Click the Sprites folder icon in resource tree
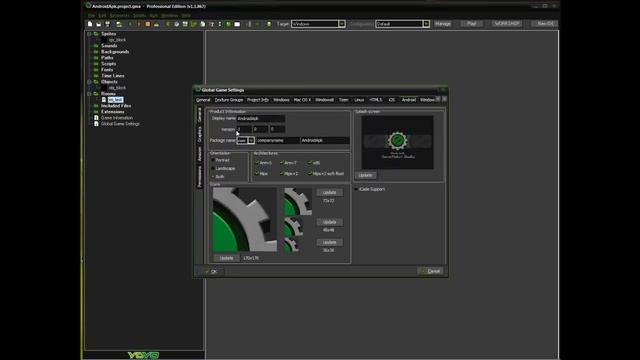The image size is (640, 360). pyautogui.click(x=96, y=34)
